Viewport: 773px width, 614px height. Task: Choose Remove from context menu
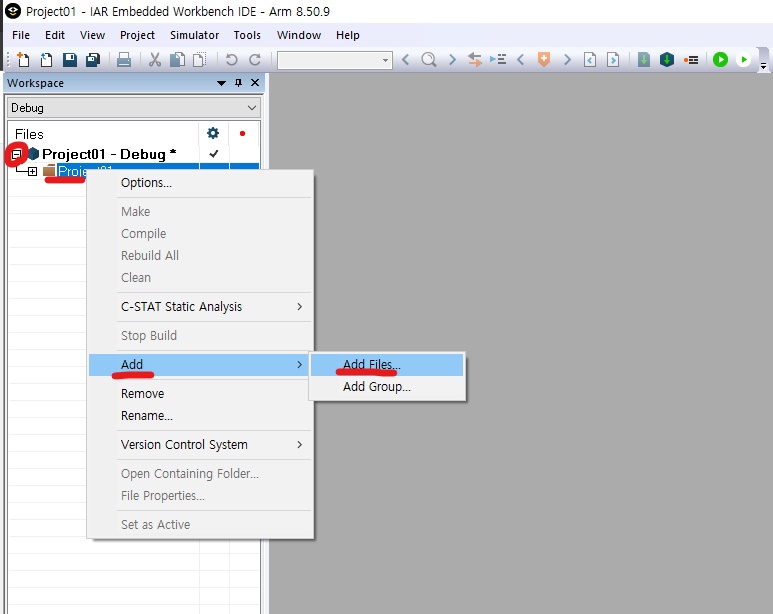[201, 394]
